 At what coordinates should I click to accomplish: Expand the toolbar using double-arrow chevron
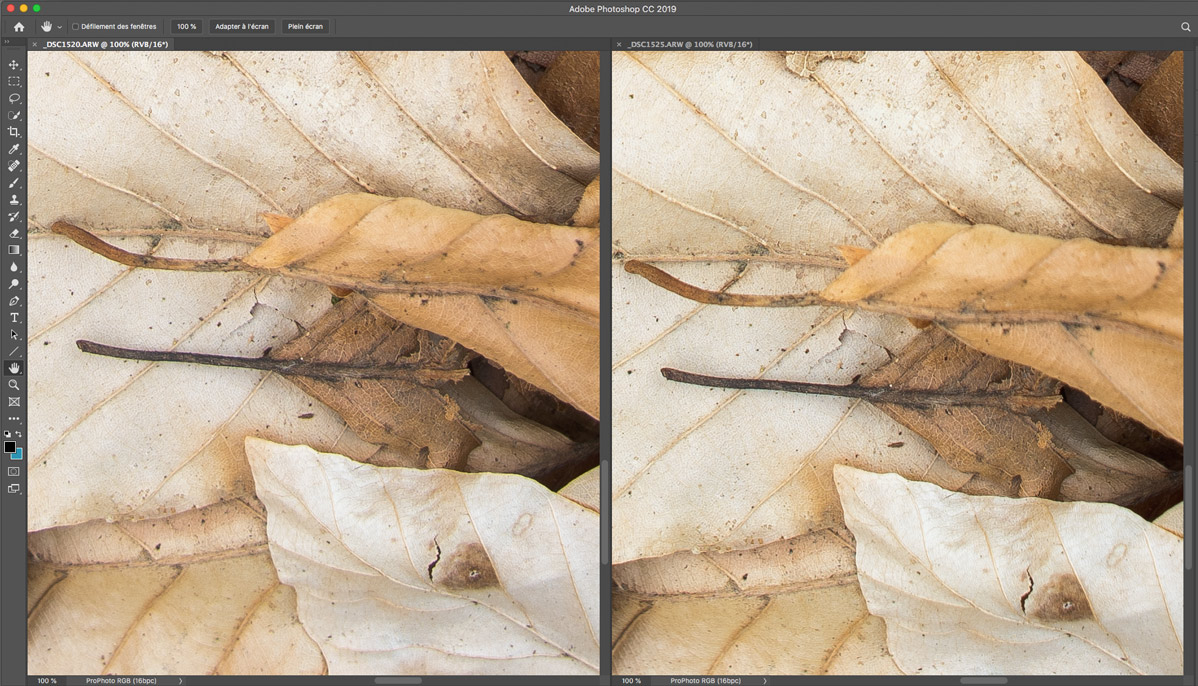[6, 42]
